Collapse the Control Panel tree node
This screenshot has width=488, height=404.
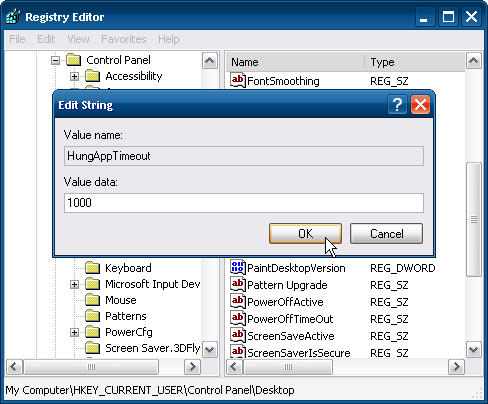coord(55,61)
